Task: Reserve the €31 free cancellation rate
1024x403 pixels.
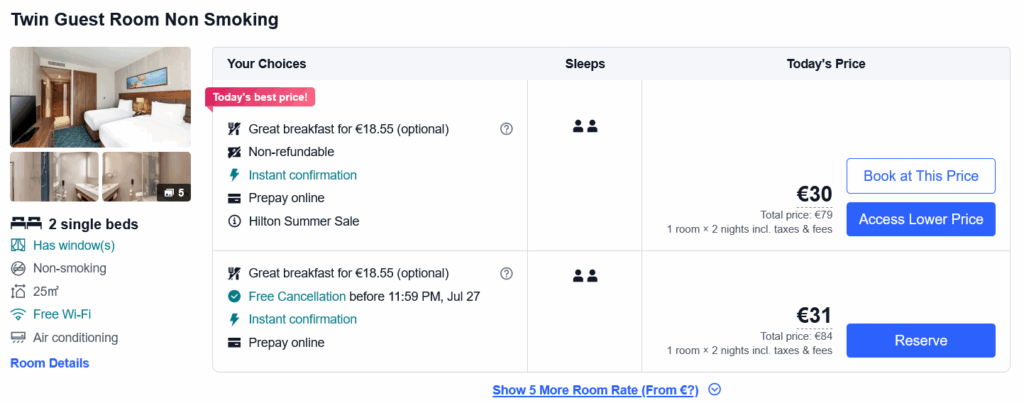Action: [921, 340]
